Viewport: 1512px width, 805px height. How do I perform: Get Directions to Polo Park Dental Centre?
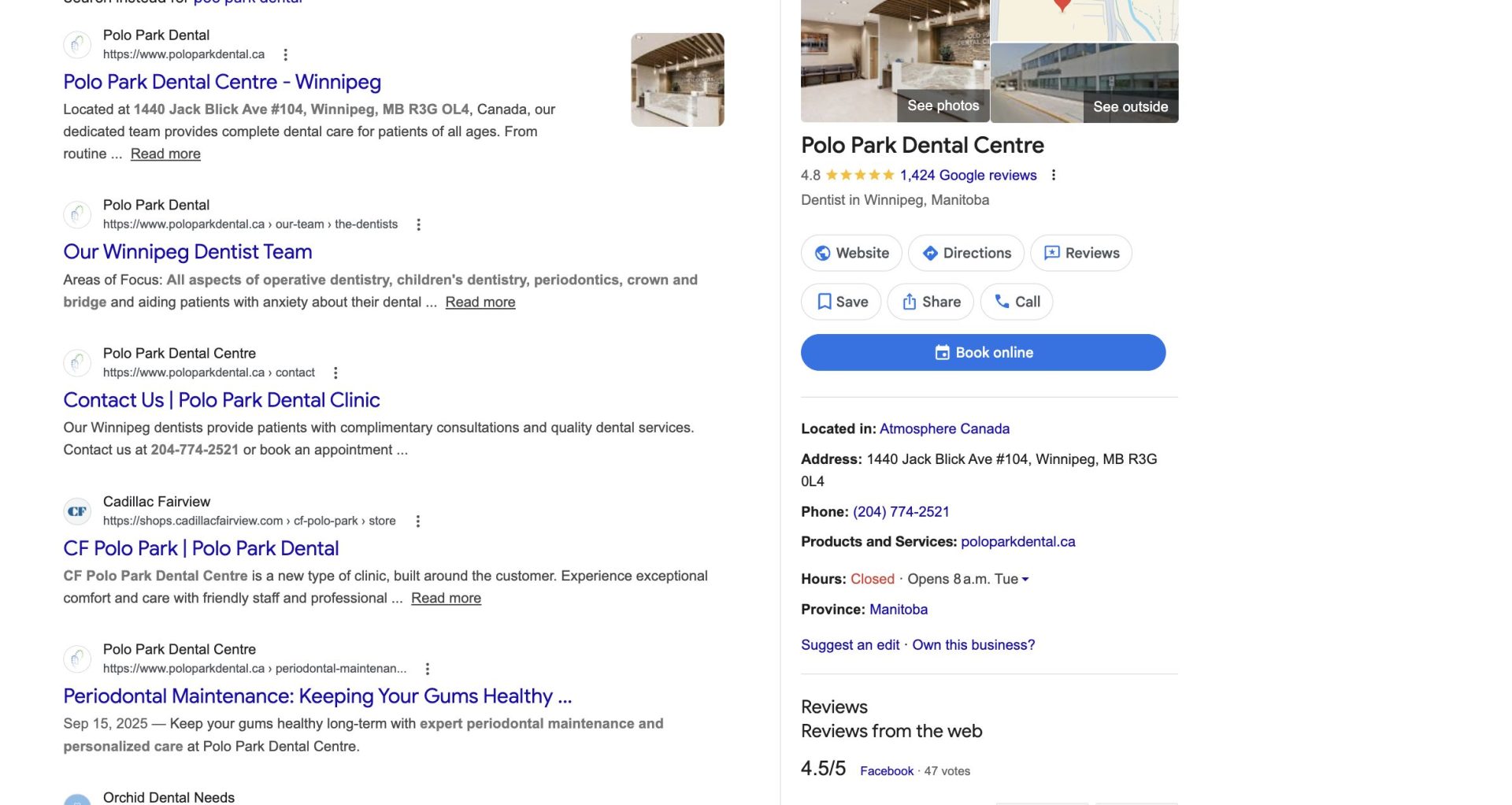(966, 253)
